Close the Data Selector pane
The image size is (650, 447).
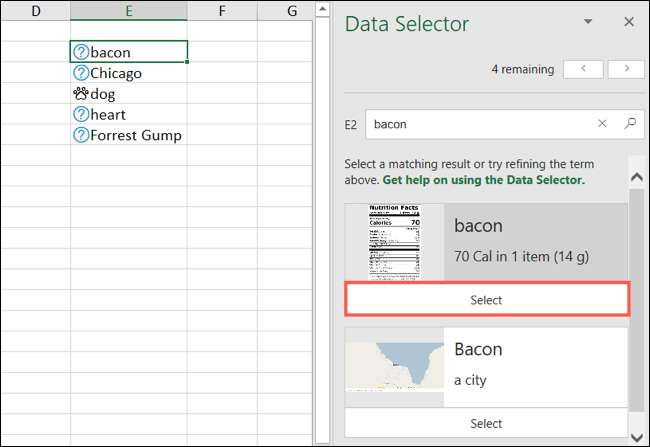(629, 22)
